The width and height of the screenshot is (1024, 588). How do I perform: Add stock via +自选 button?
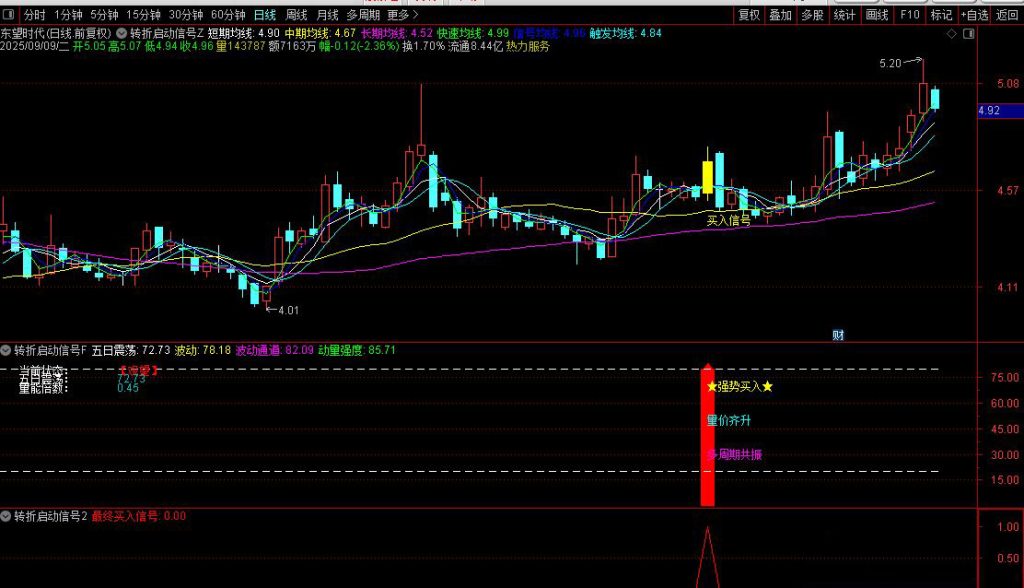pos(974,15)
